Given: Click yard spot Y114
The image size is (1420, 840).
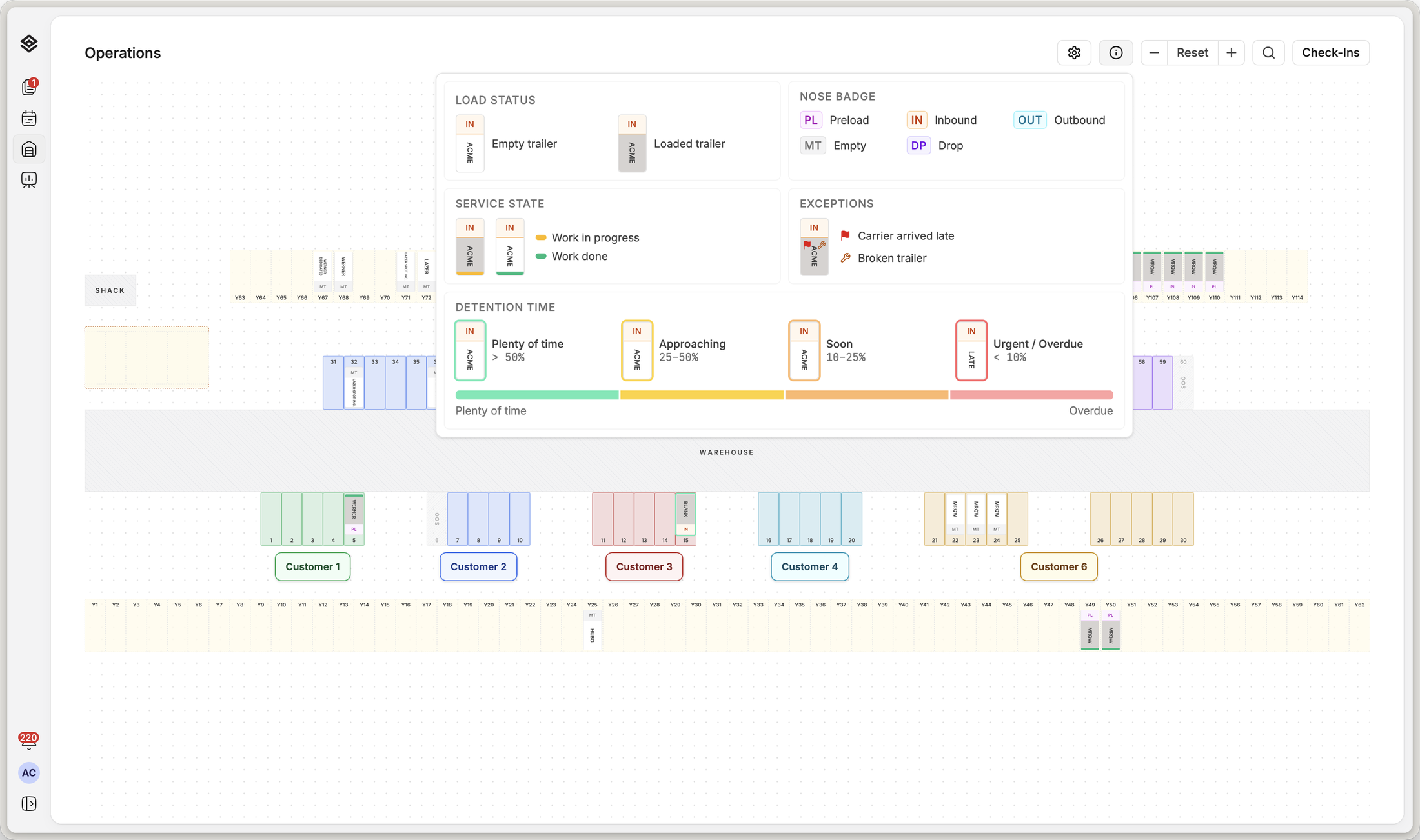Looking at the screenshot, I should point(1297,276).
